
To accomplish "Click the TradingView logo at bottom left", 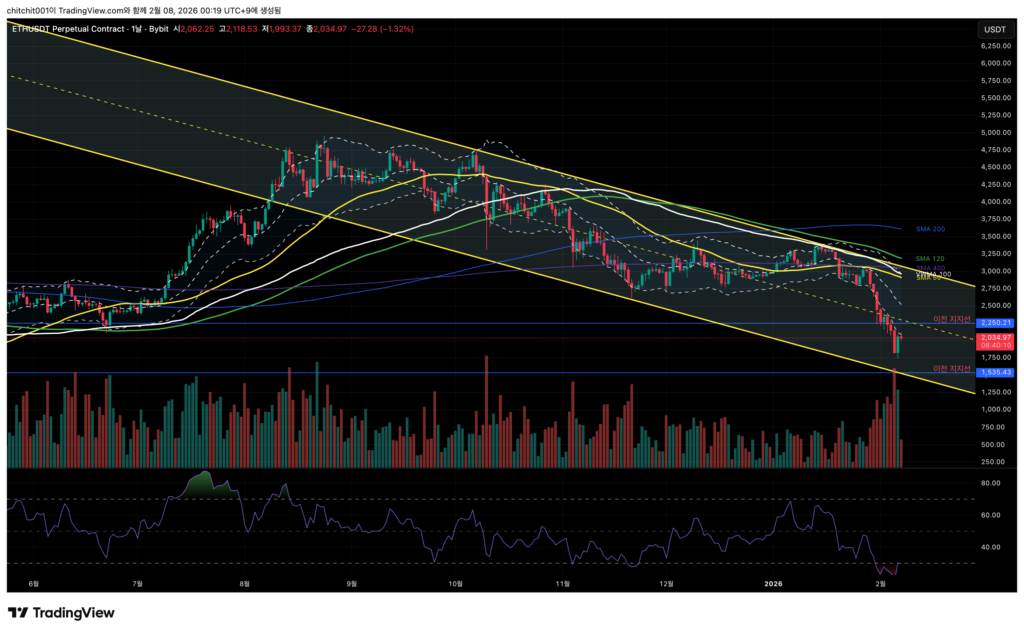I will click(61, 612).
